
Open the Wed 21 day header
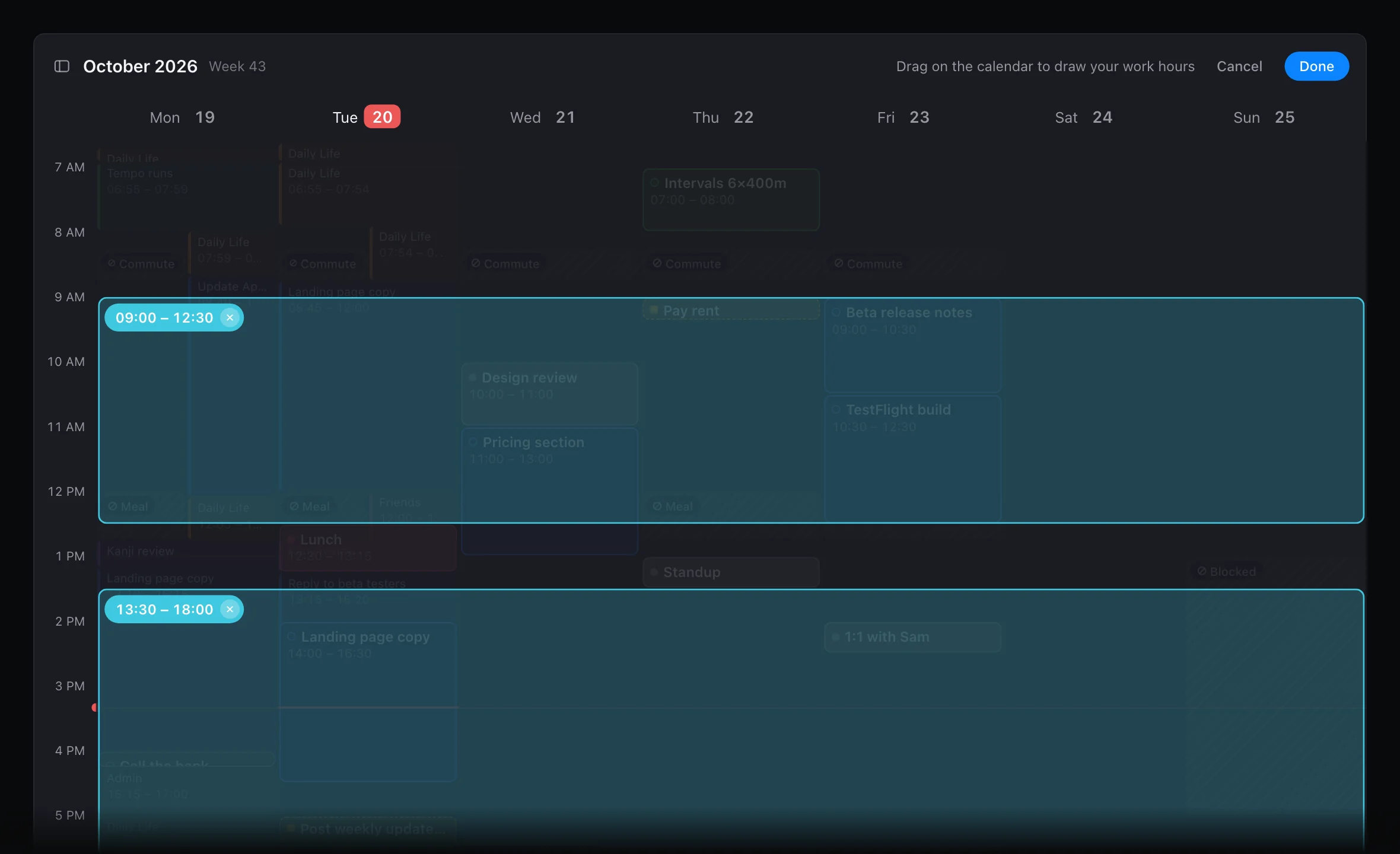542,117
